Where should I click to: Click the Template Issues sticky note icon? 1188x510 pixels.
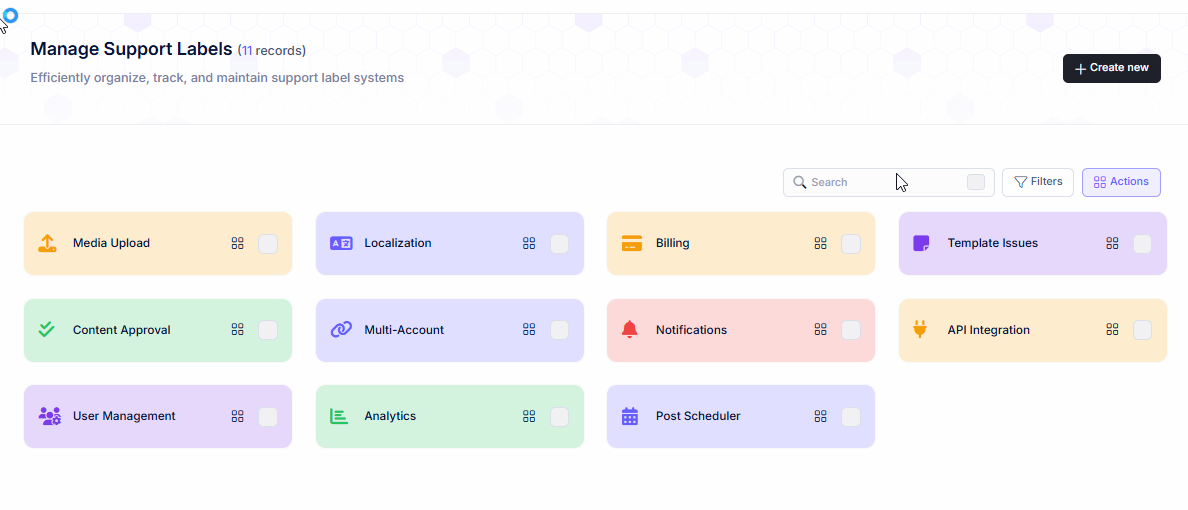click(x=922, y=243)
